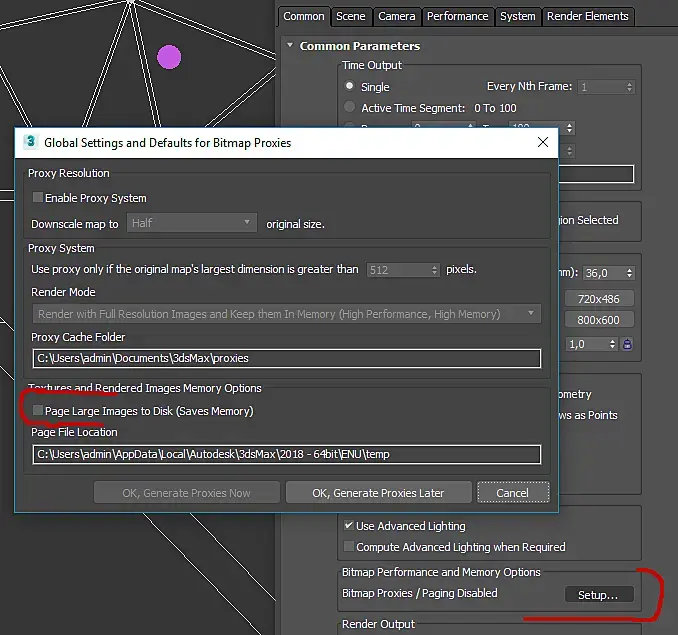Click OK, Generate Proxies Later

pyautogui.click(x=378, y=493)
